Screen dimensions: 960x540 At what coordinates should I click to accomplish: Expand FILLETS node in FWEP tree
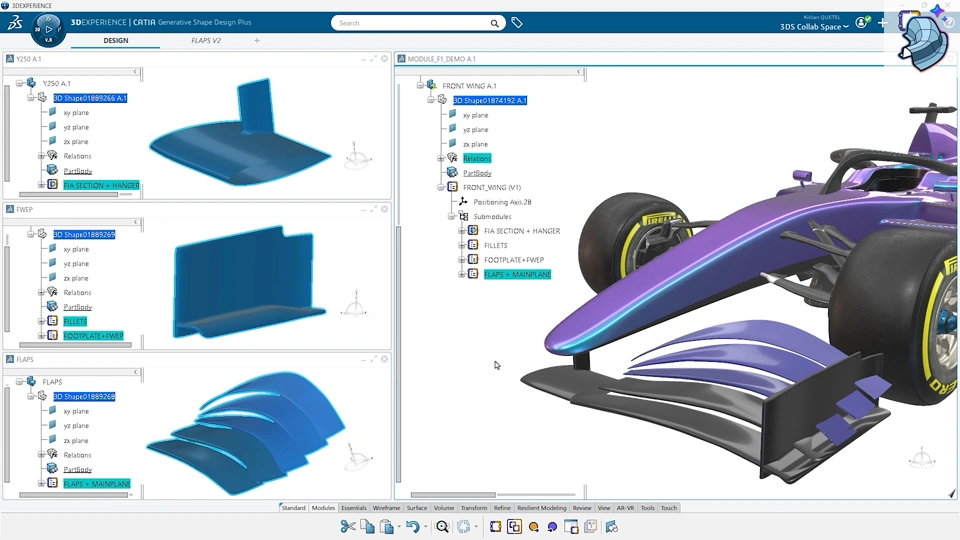pos(41,321)
